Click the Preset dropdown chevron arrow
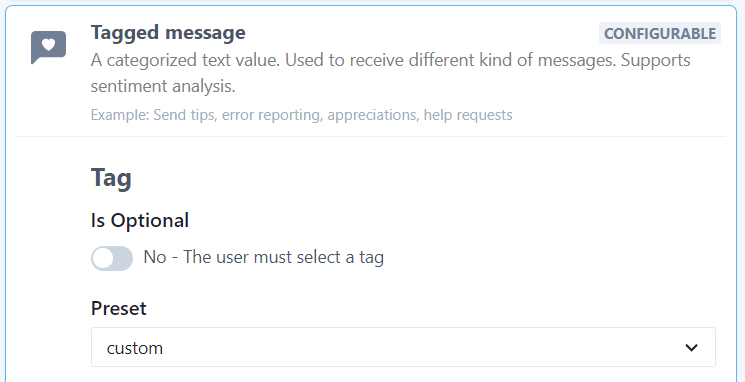 point(691,348)
